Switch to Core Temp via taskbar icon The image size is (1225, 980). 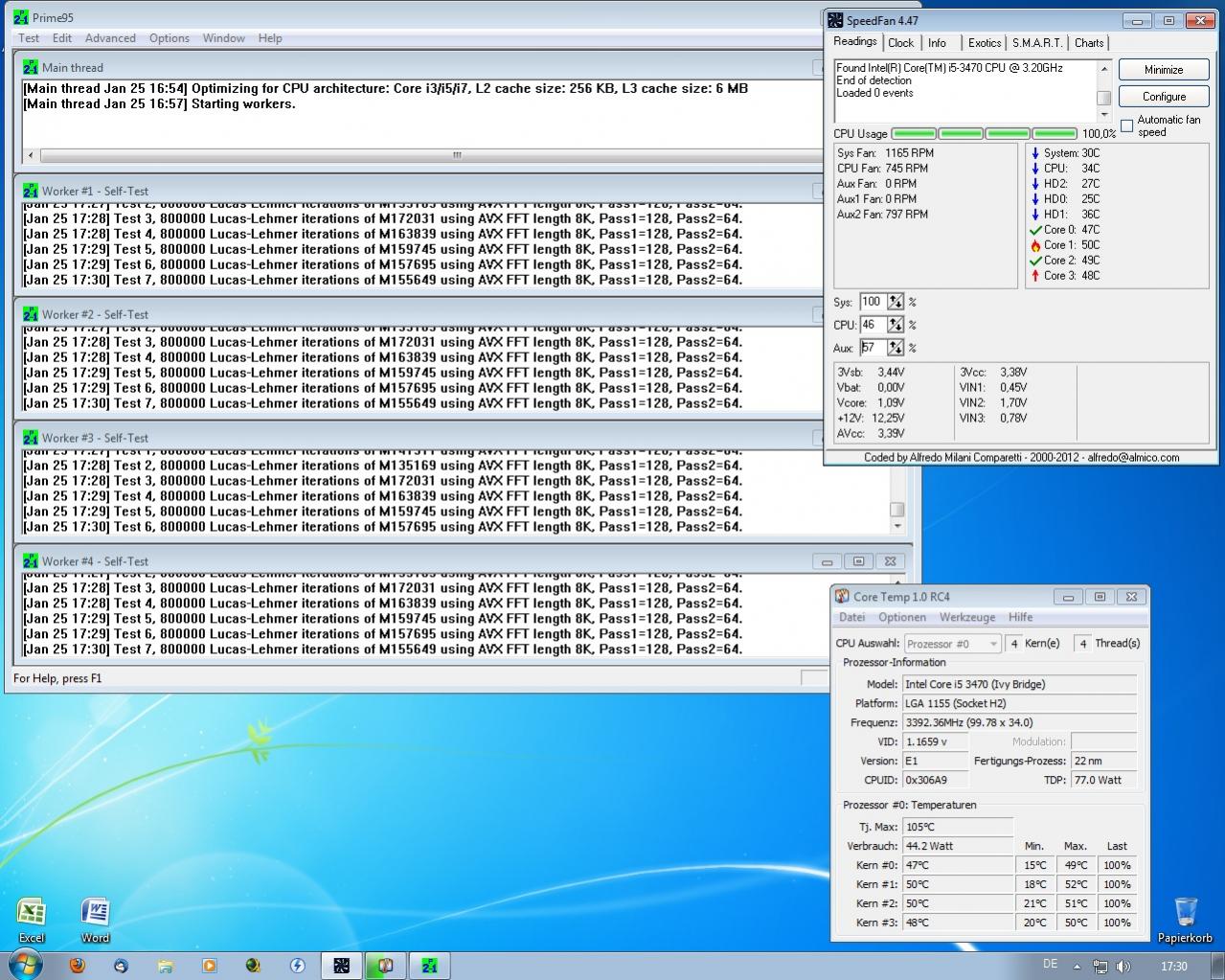coord(385,966)
